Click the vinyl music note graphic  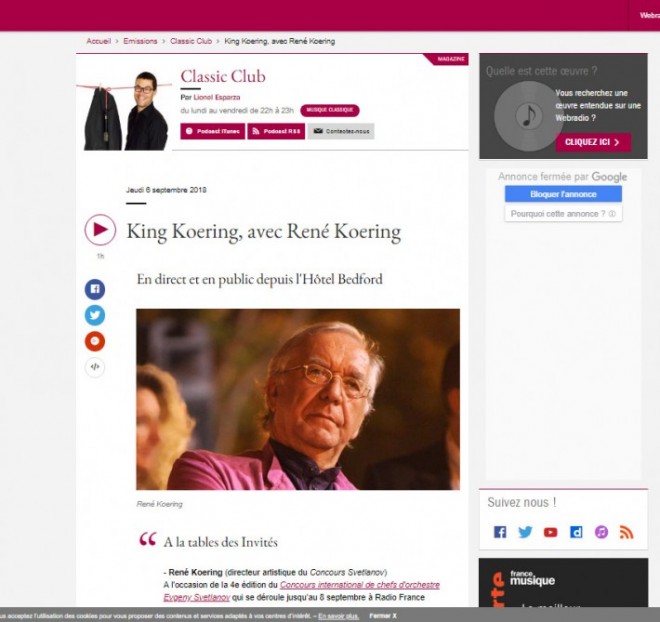[x=529, y=116]
